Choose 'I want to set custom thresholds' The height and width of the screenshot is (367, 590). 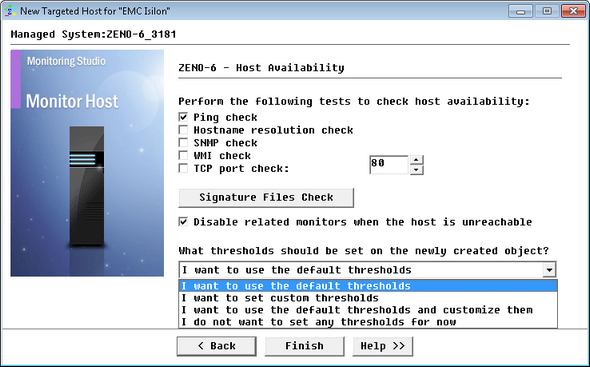click(x=368, y=298)
